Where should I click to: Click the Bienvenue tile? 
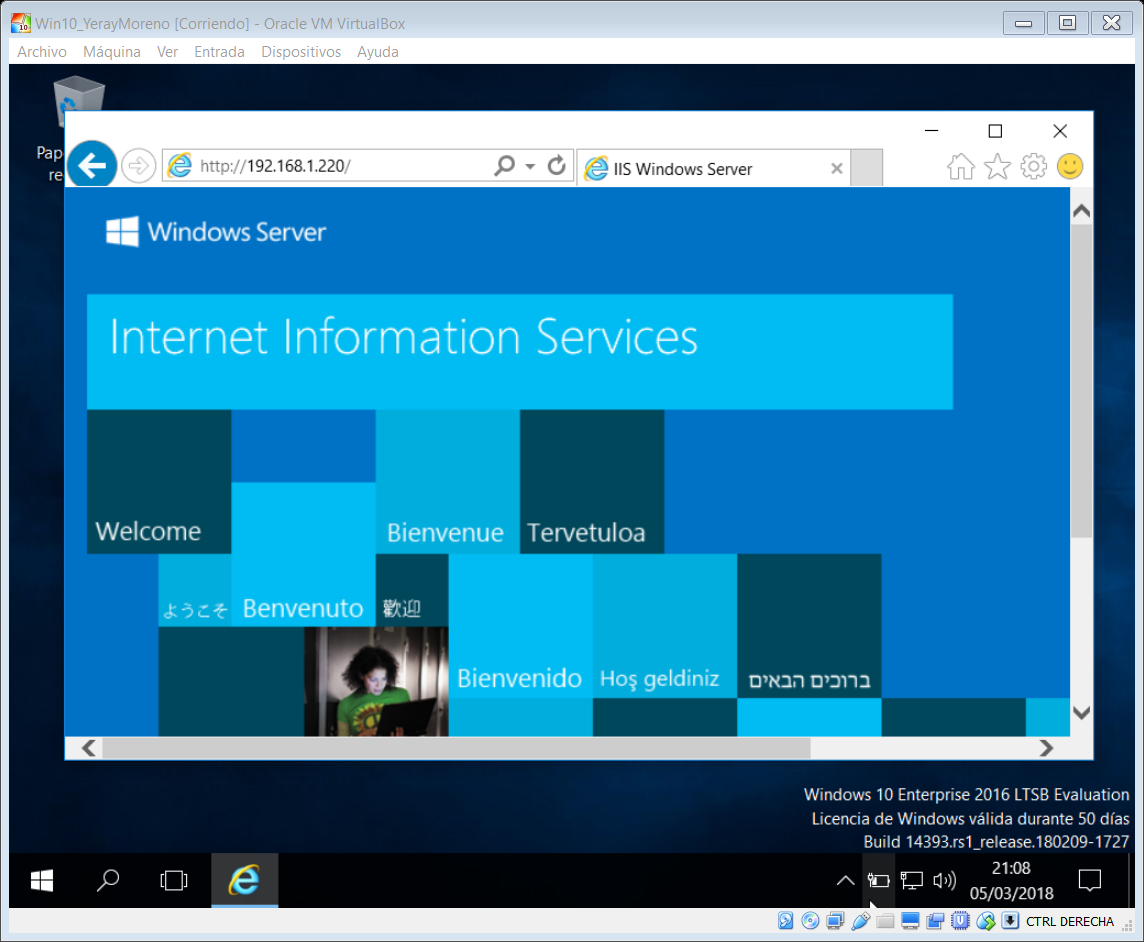447,482
